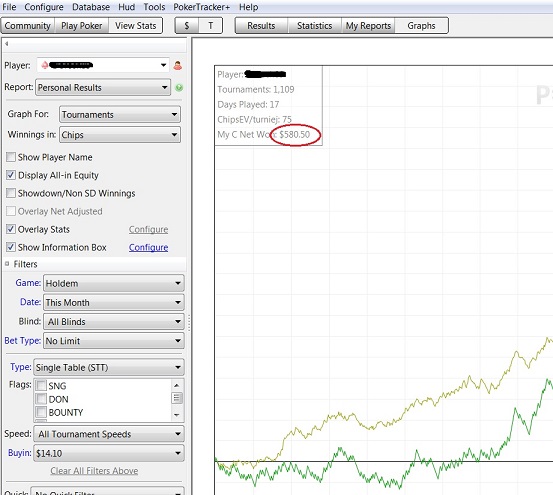Open the Help menu
This screenshot has height=495, width=553.
point(248,7)
